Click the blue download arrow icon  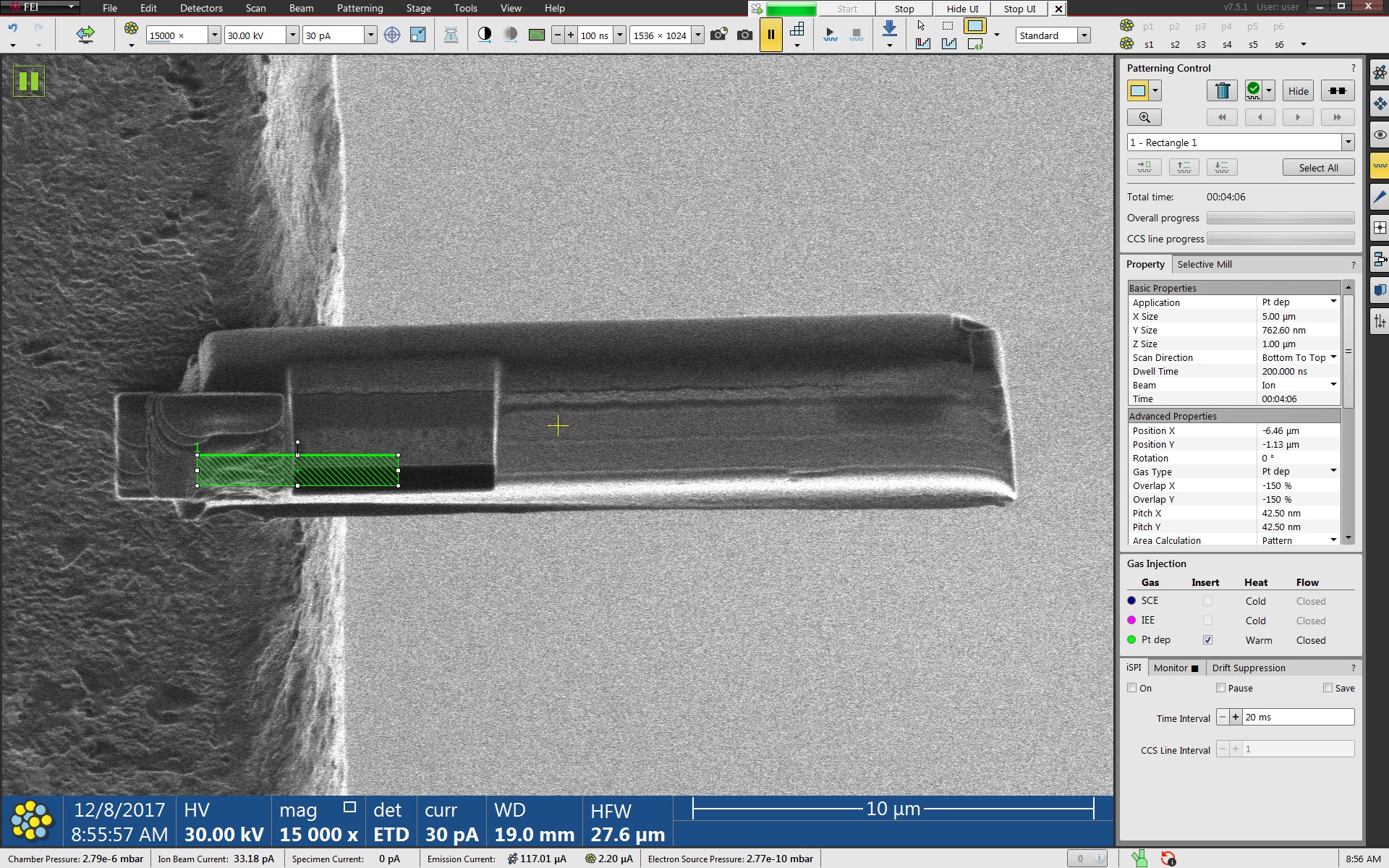click(x=890, y=29)
